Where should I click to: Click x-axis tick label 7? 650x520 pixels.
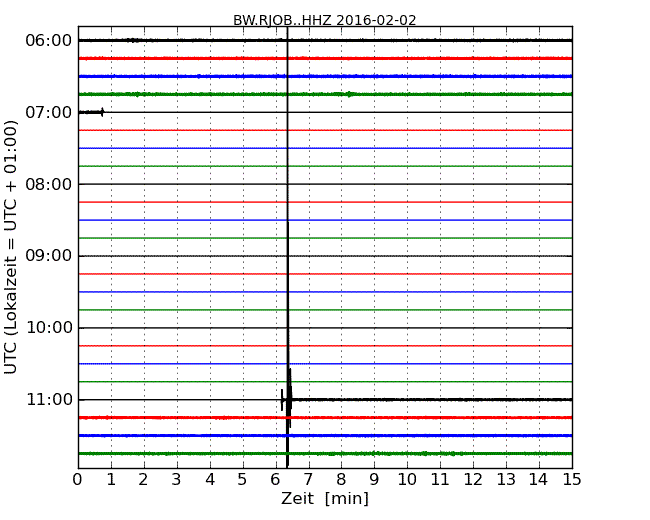[308, 480]
